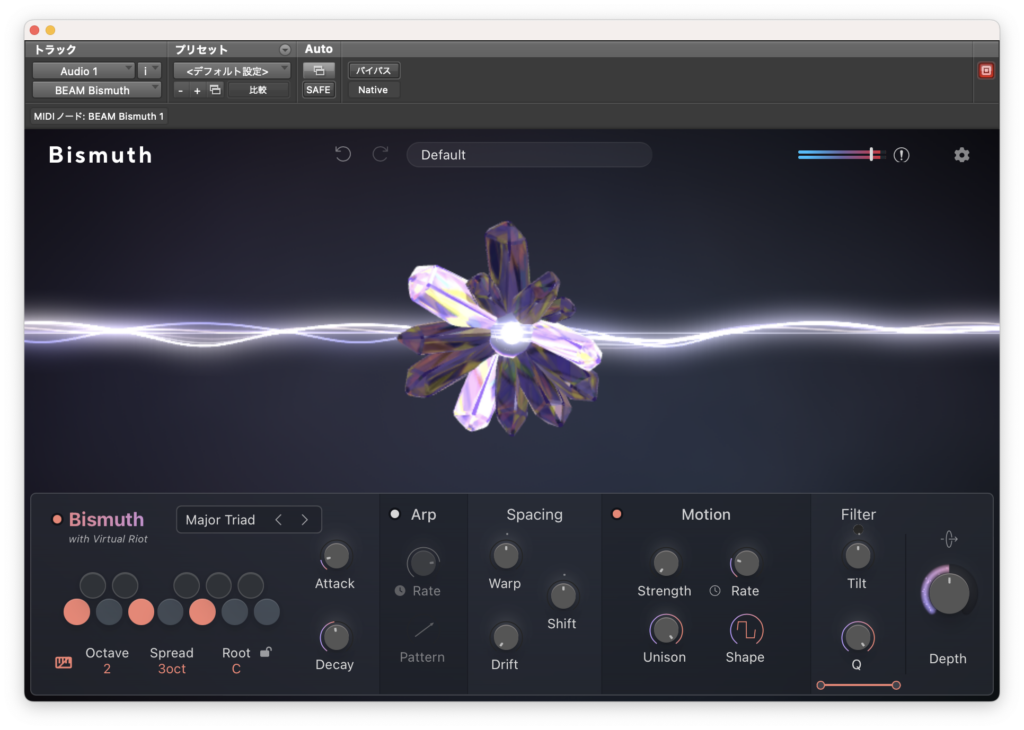
Task: Toggle the Root lock icon
Action: tap(266, 652)
